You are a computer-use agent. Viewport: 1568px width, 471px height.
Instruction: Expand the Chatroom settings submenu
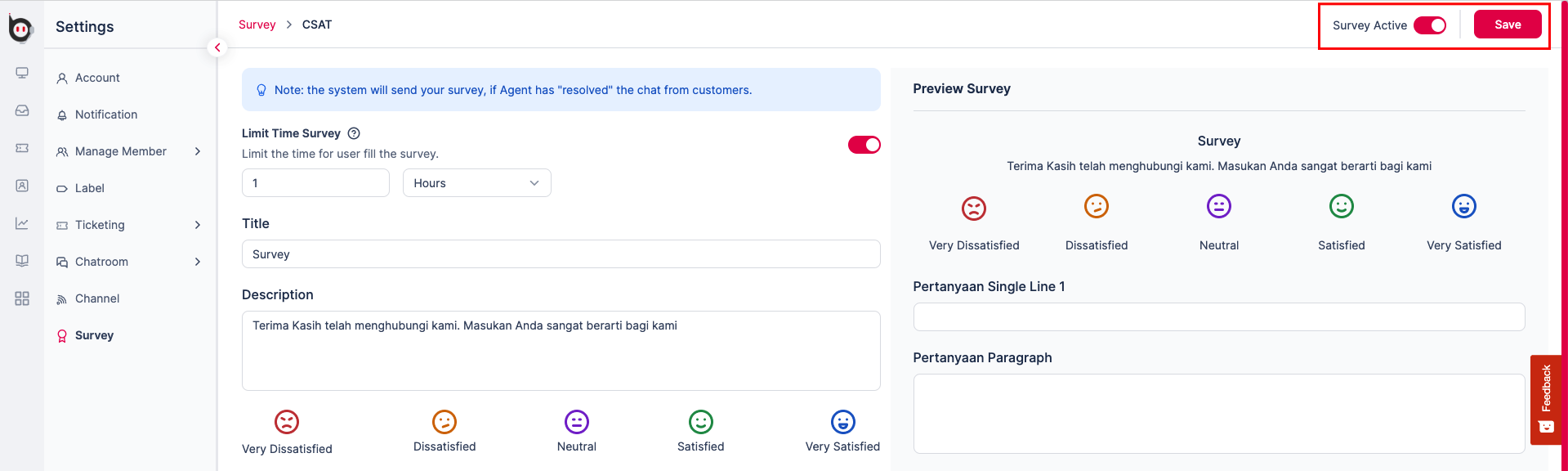pos(198,262)
